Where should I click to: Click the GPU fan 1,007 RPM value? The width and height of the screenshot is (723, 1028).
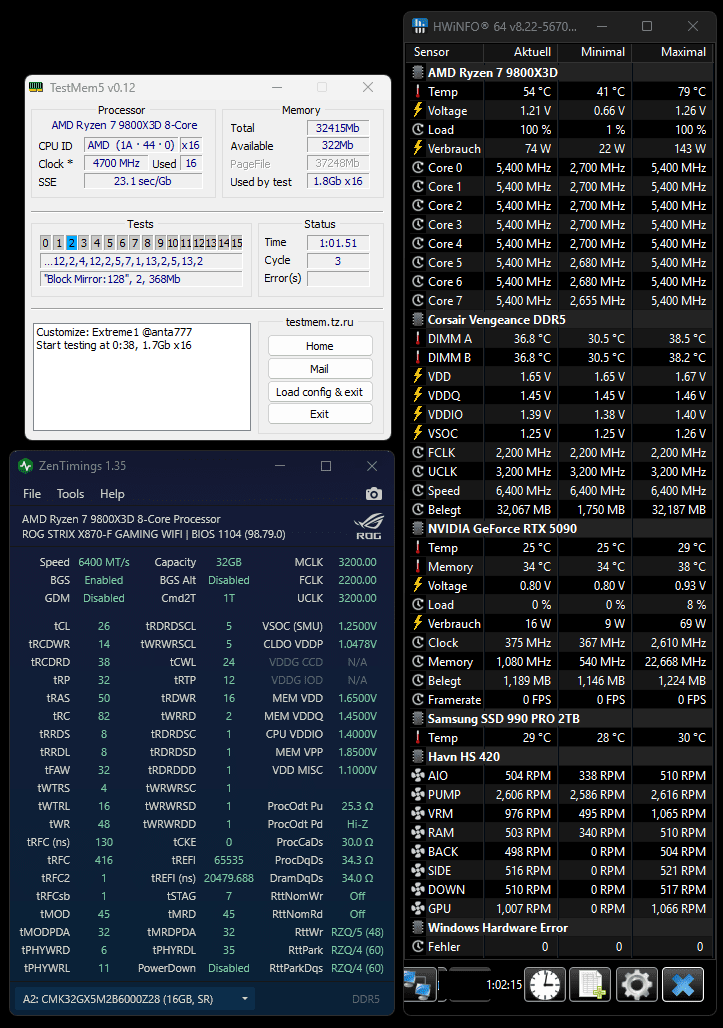pyautogui.click(x=523, y=909)
